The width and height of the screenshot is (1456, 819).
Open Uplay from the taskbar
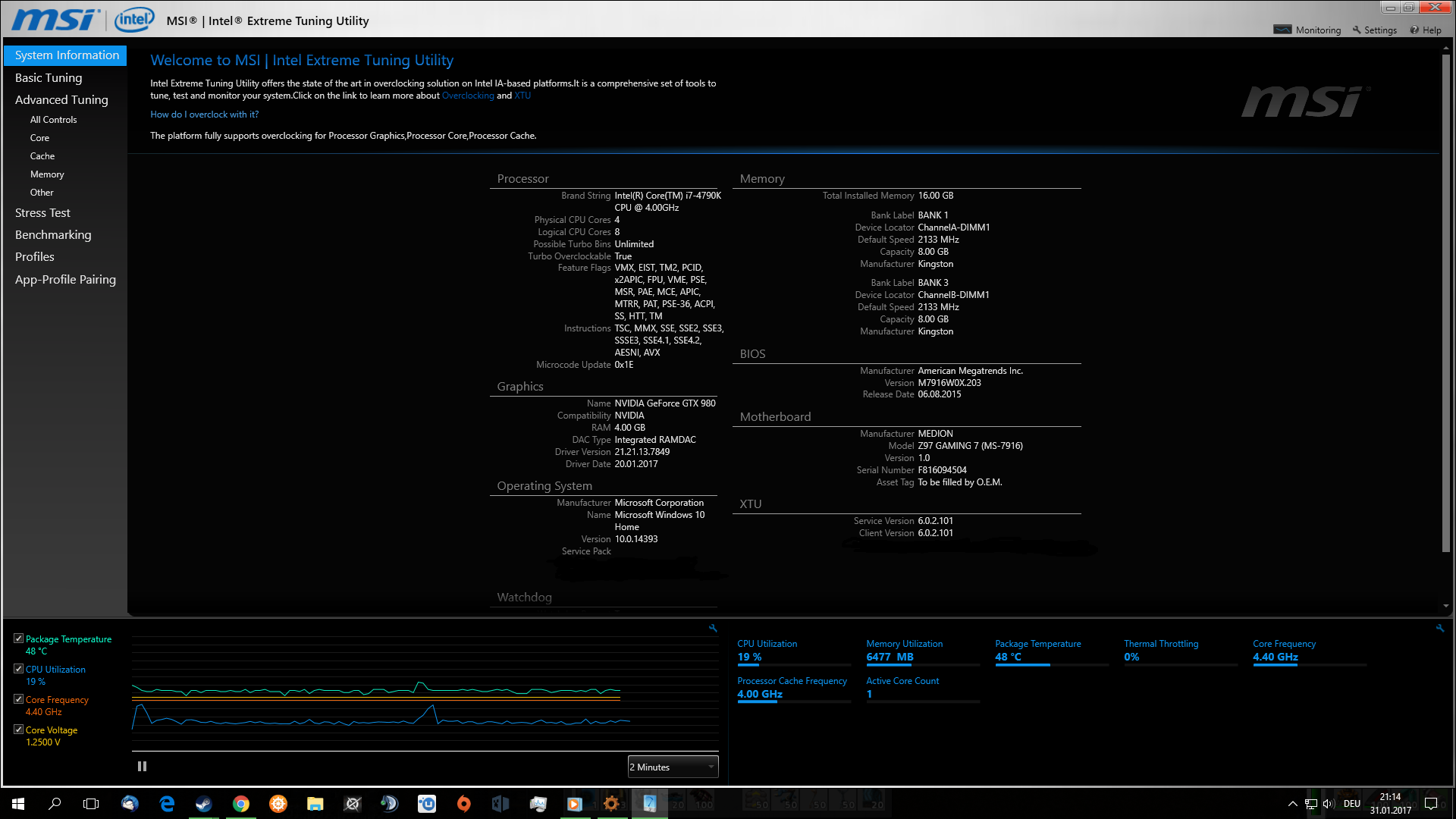(x=427, y=804)
